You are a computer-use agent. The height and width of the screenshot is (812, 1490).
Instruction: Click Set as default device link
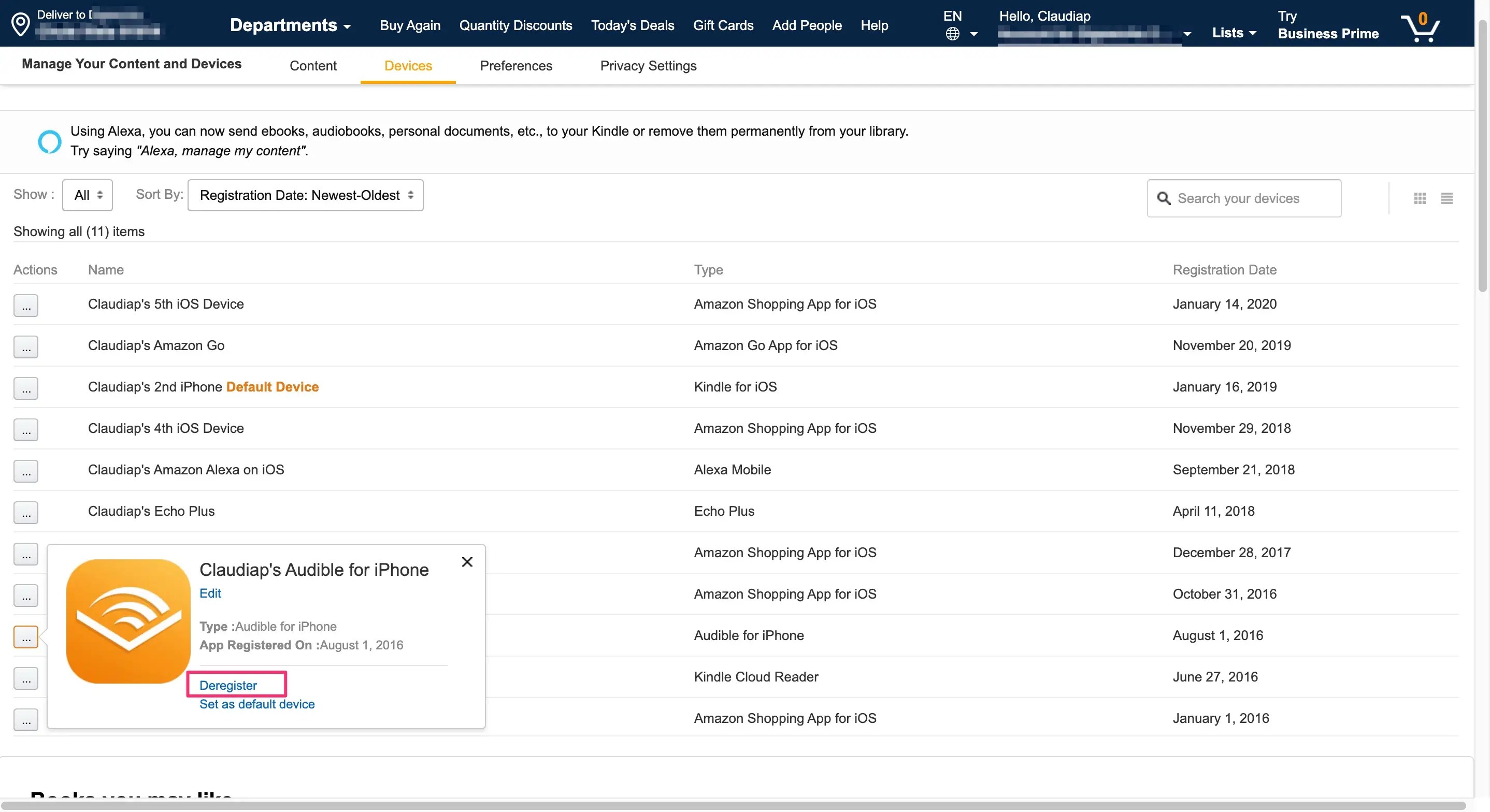click(257, 704)
